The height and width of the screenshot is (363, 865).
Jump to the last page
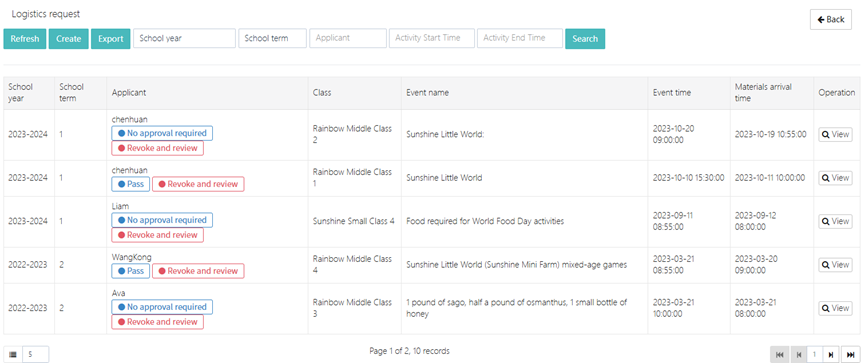tap(851, 354)
